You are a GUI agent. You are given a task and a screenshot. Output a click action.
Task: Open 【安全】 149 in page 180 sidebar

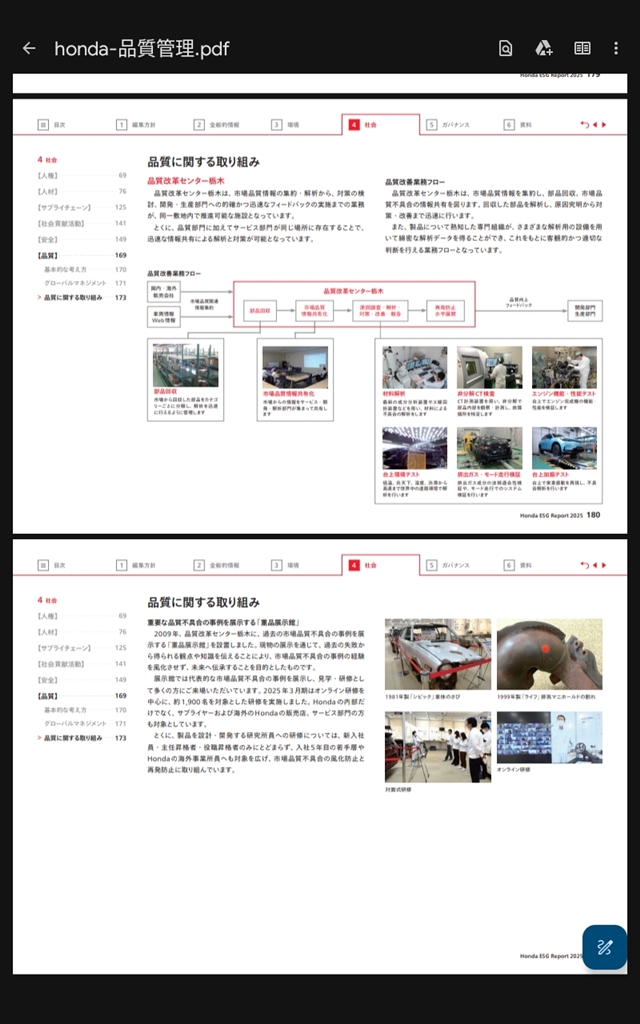tap(82, 240)
